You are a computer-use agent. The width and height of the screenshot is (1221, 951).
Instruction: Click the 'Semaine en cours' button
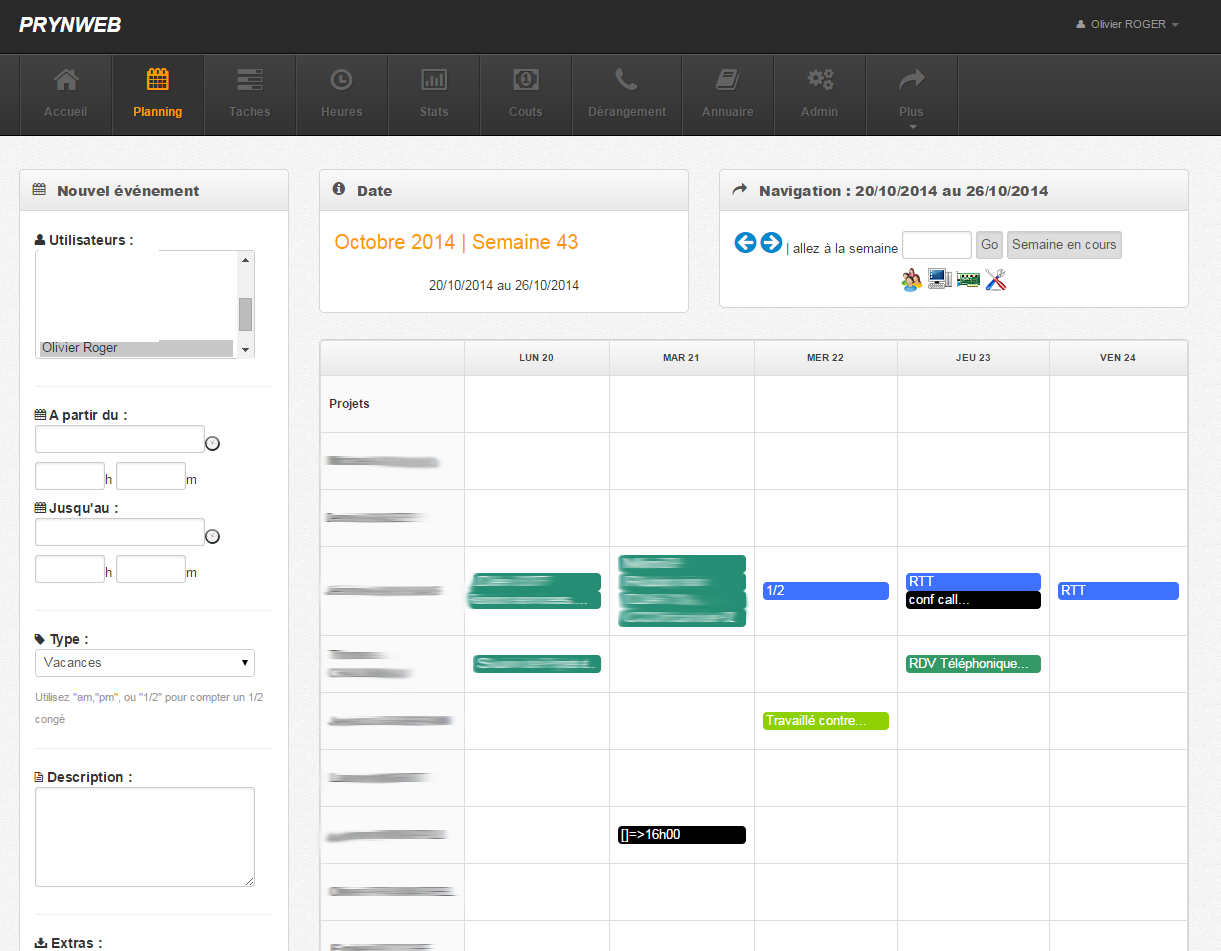click(1064, 245)
